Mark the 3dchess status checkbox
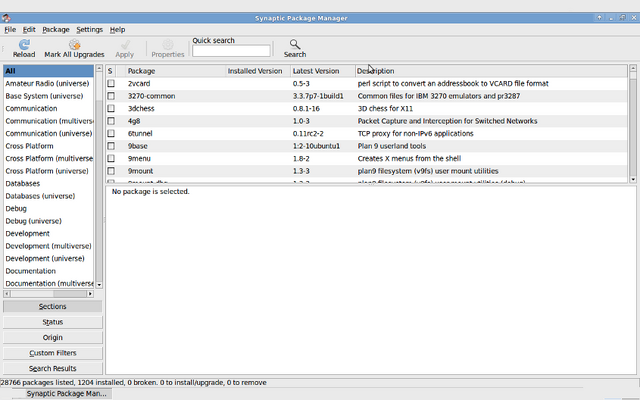 click(111, 109)
